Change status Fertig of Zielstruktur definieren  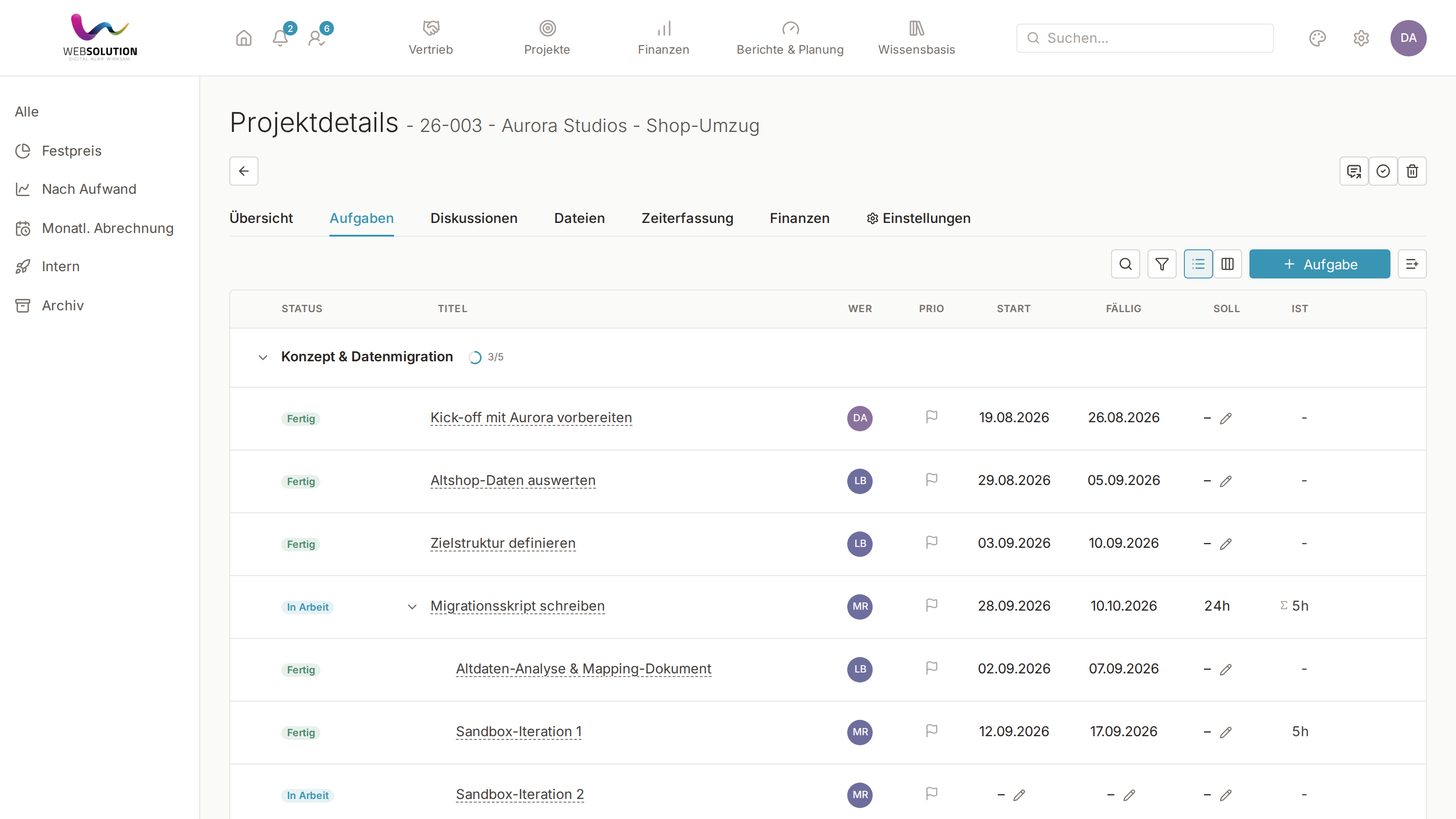(301, 544)
